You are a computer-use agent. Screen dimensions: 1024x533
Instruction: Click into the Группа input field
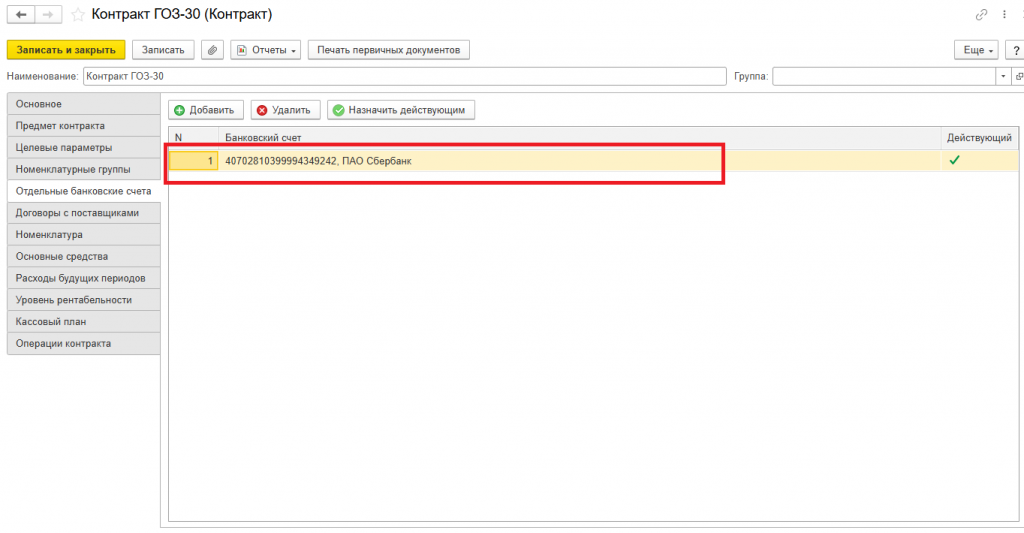(884, 76)
